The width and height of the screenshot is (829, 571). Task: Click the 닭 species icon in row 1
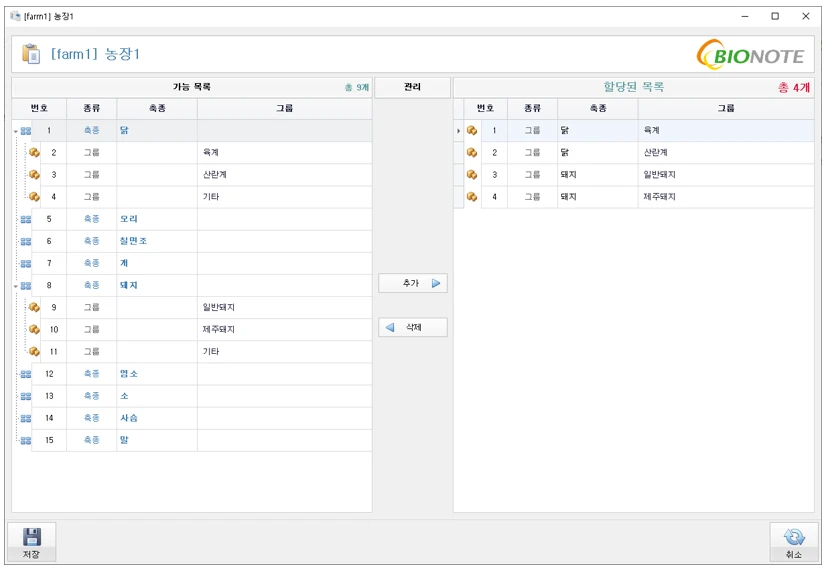pyautogui.click(x=25, y=131)
